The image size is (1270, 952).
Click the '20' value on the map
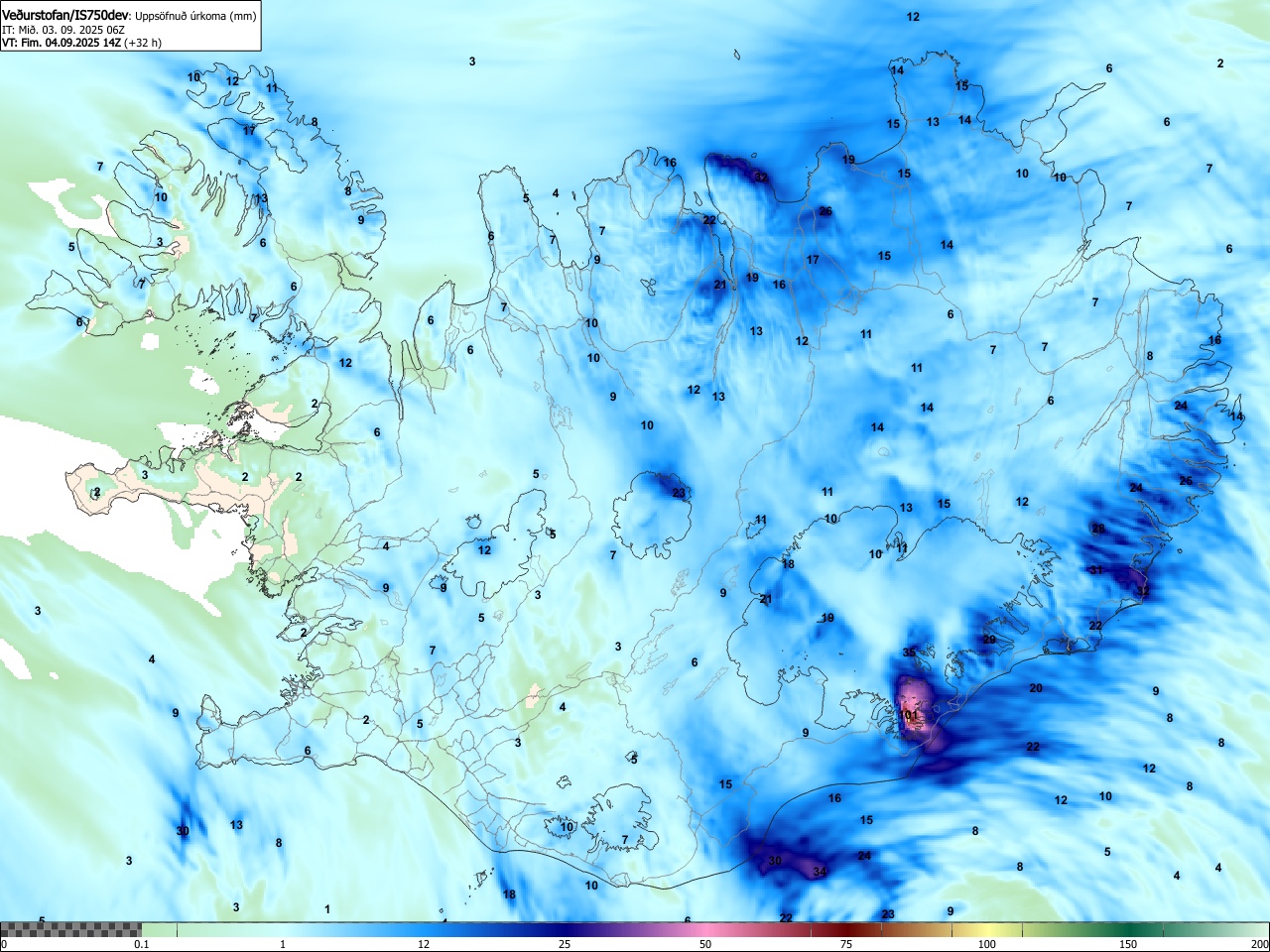click(1036, 688)
